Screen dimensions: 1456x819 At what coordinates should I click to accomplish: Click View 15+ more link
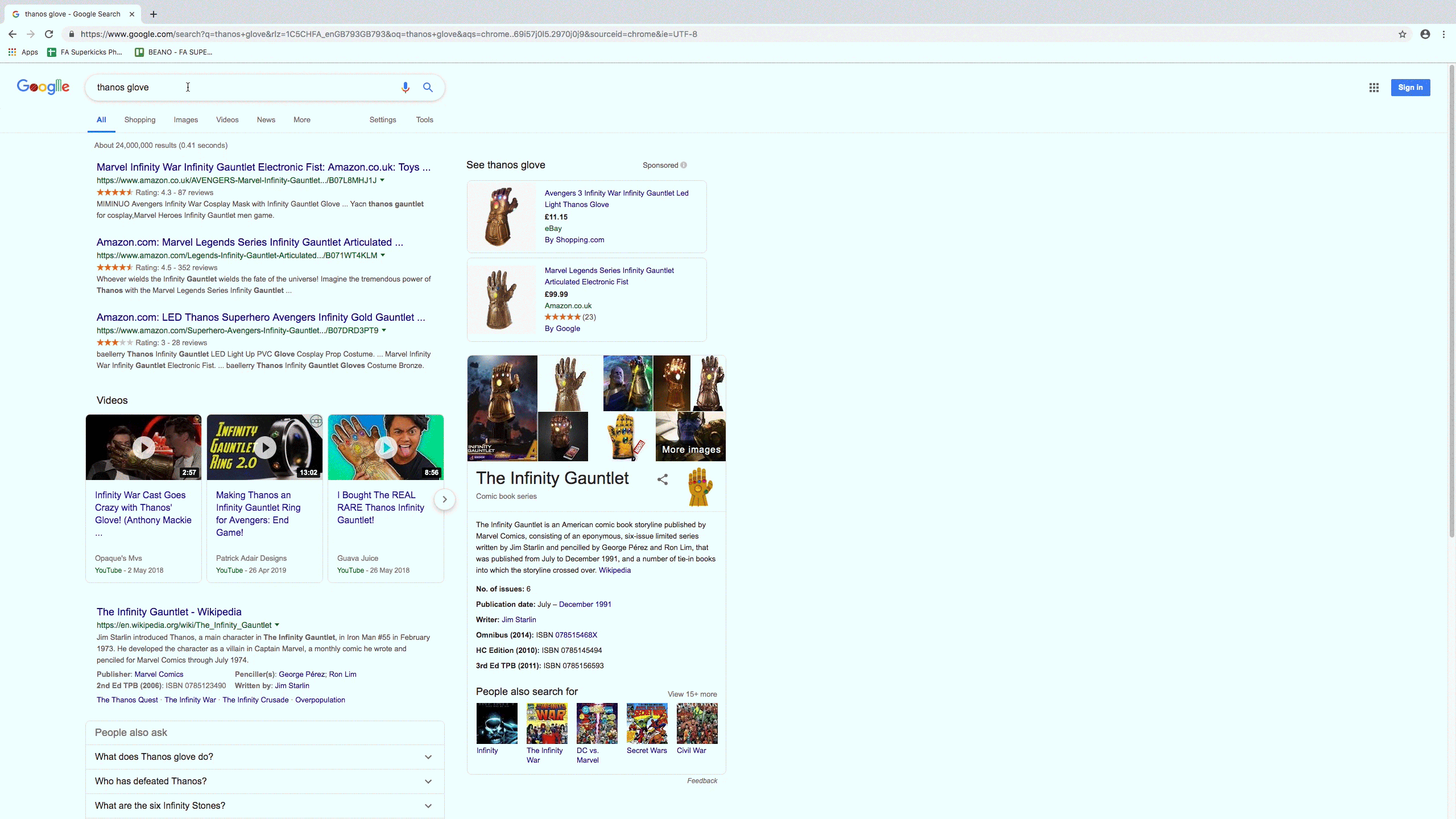692,694
